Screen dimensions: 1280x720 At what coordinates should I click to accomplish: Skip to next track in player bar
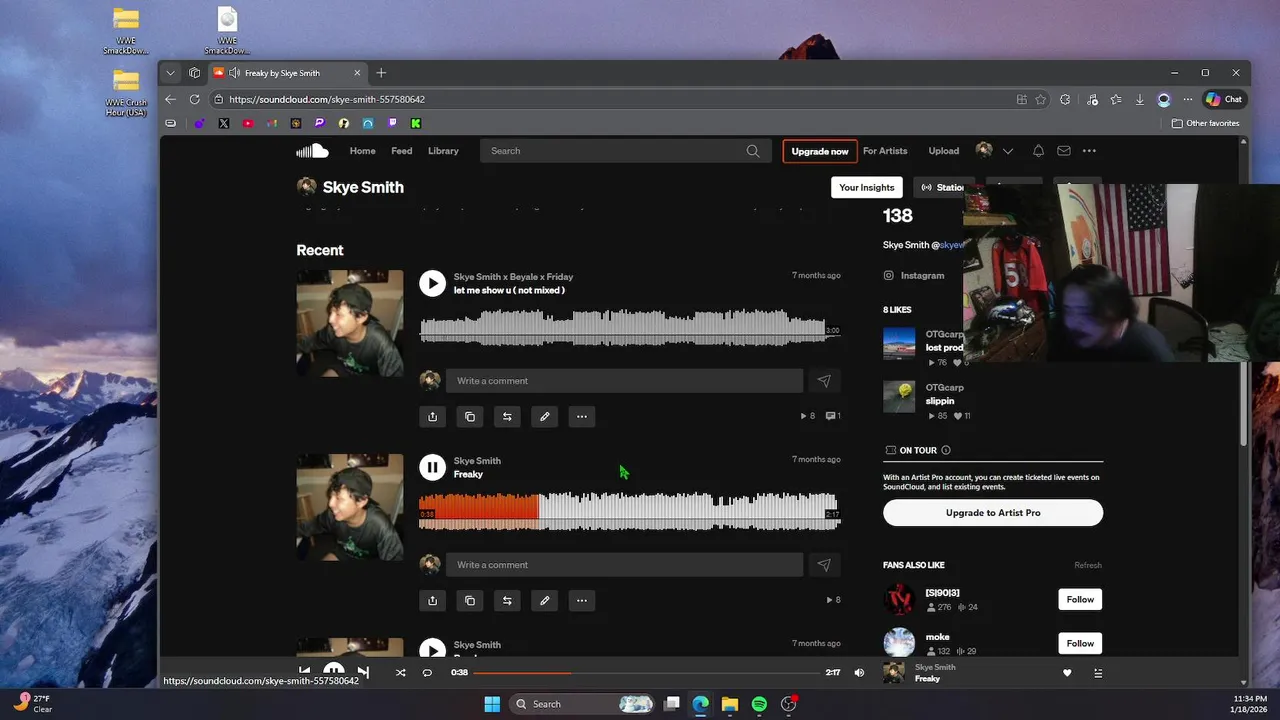pos(363,672)
